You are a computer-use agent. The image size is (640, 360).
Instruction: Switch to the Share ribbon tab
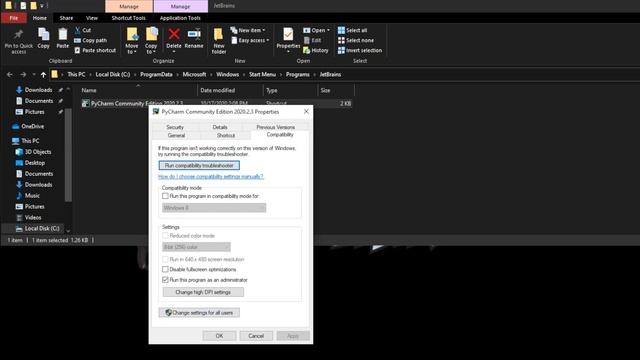[x=66, y=18]
